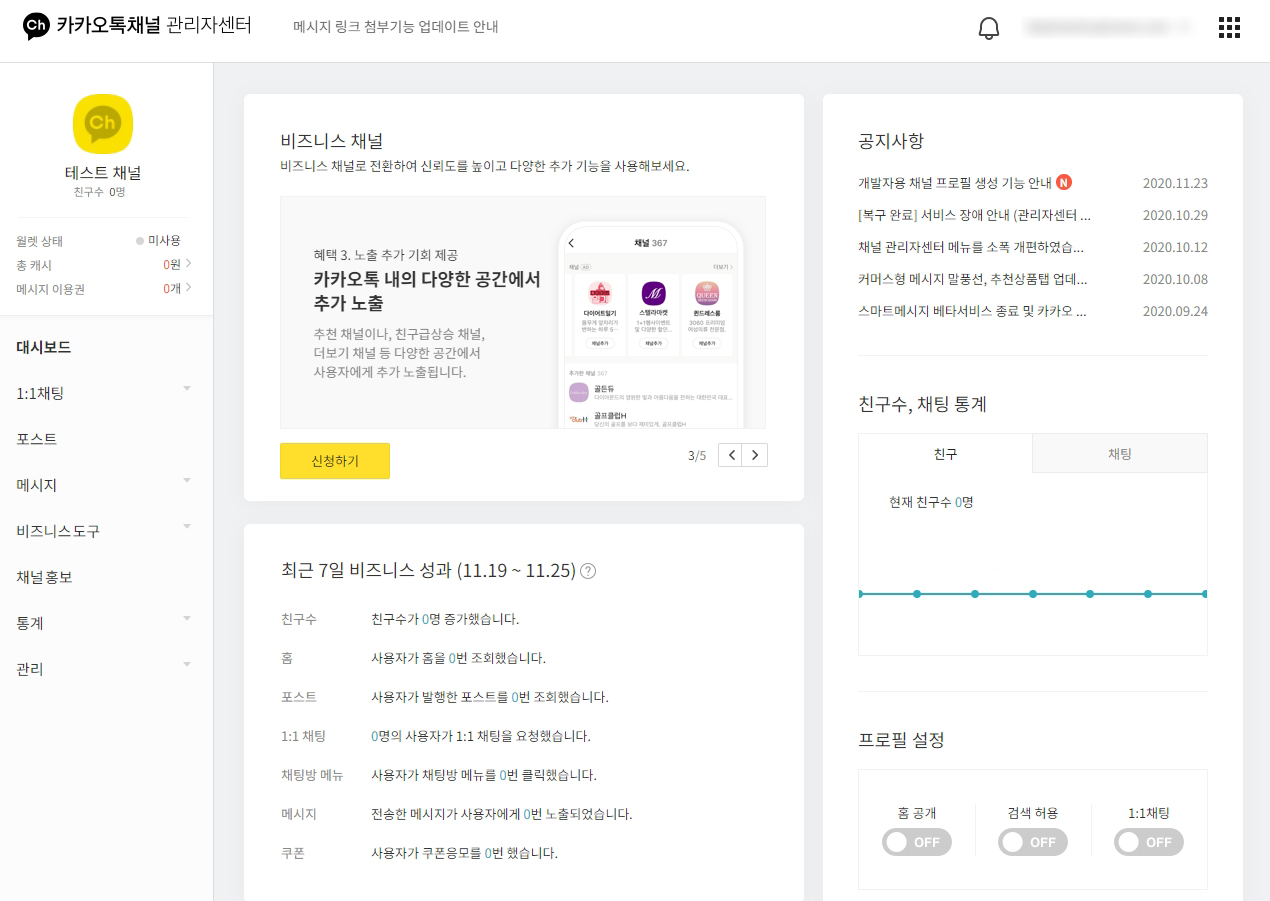The image size is (1270, 901).
Task: Open the notification bell
Action: [x=988, y=28]
